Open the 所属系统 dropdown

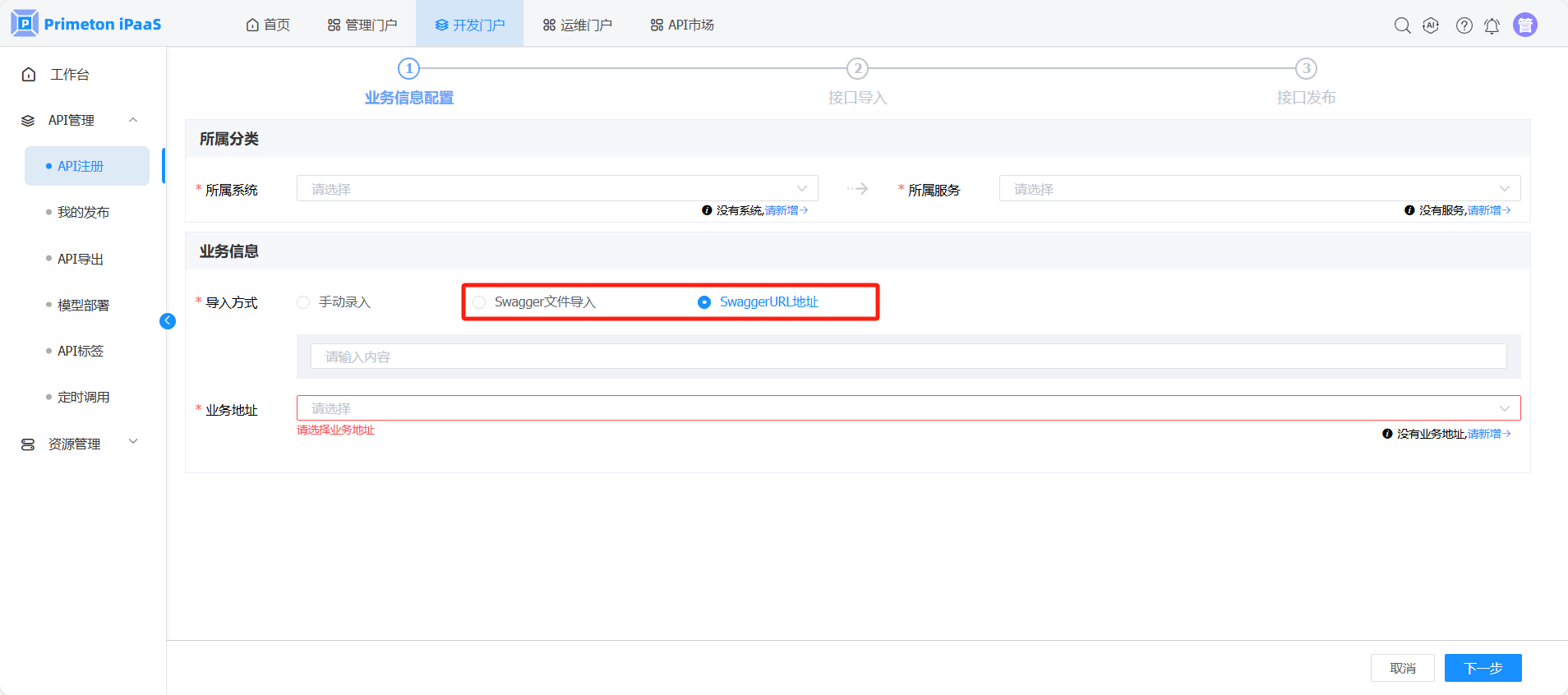point(556,189)
